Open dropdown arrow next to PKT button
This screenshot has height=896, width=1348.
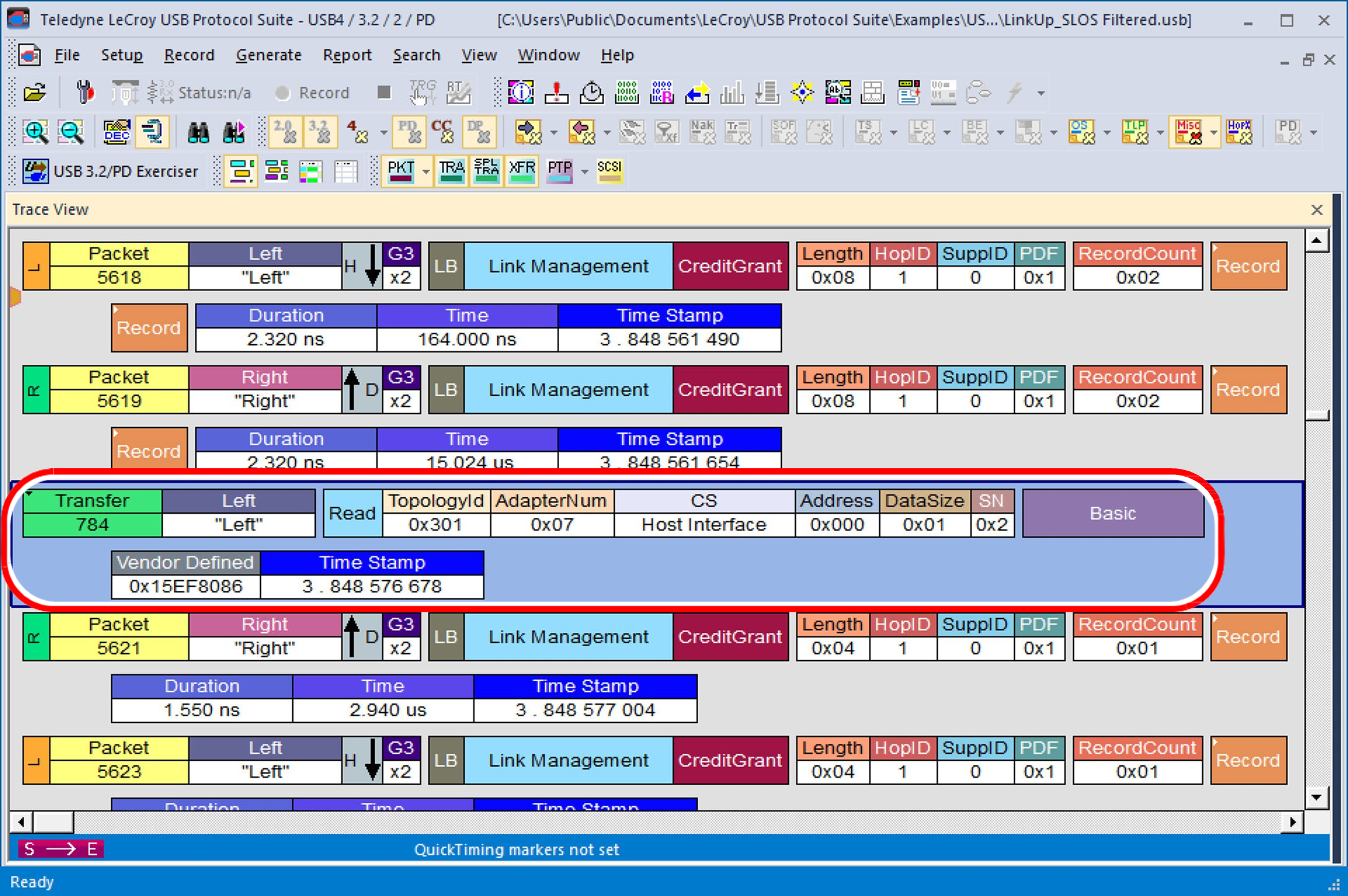tap(426, 172)
